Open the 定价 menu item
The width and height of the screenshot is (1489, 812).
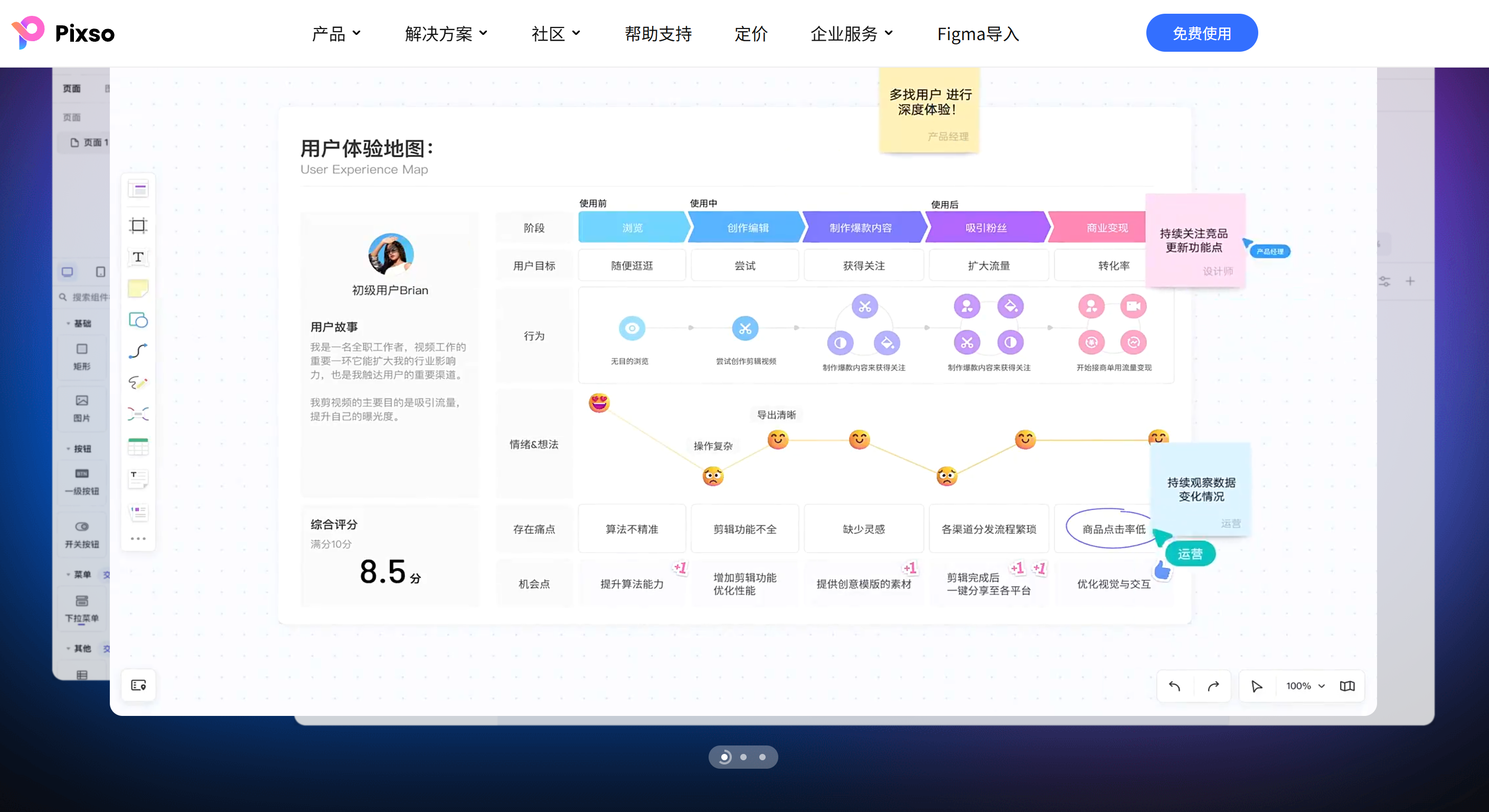751,33
